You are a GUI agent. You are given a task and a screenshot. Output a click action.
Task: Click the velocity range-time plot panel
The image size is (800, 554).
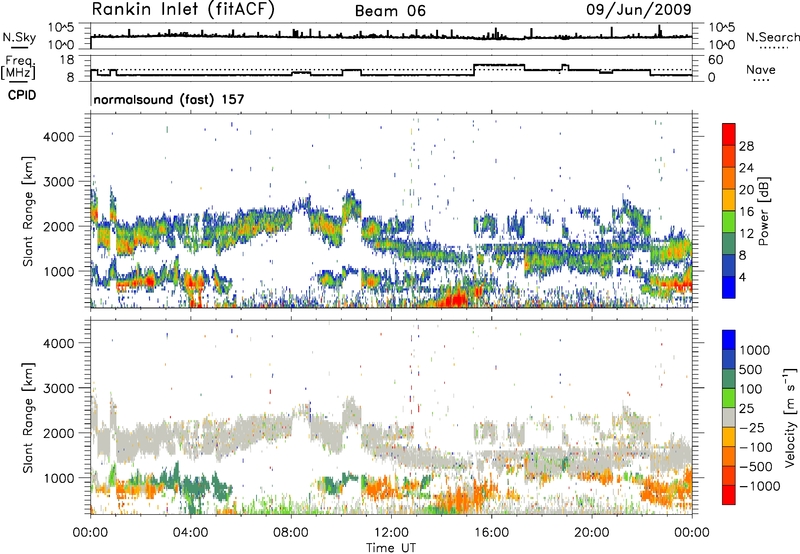click(391, 417)
